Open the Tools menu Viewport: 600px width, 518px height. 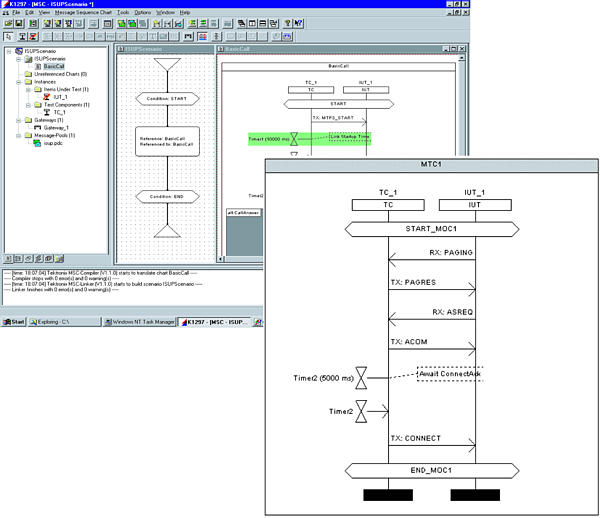coord(122,12)
